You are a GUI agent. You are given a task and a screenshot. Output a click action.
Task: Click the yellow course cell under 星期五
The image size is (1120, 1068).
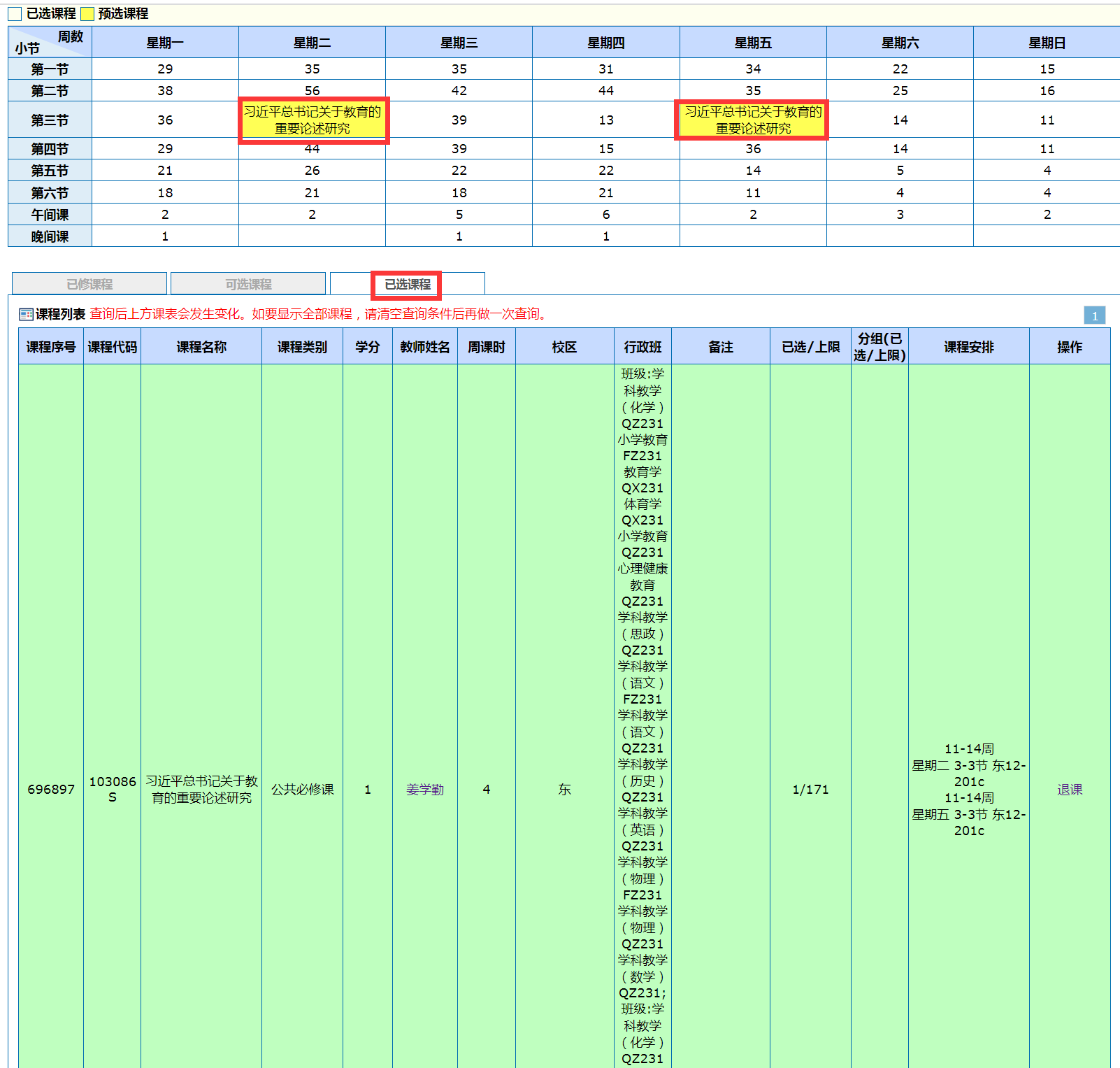[x=753, y=120]
